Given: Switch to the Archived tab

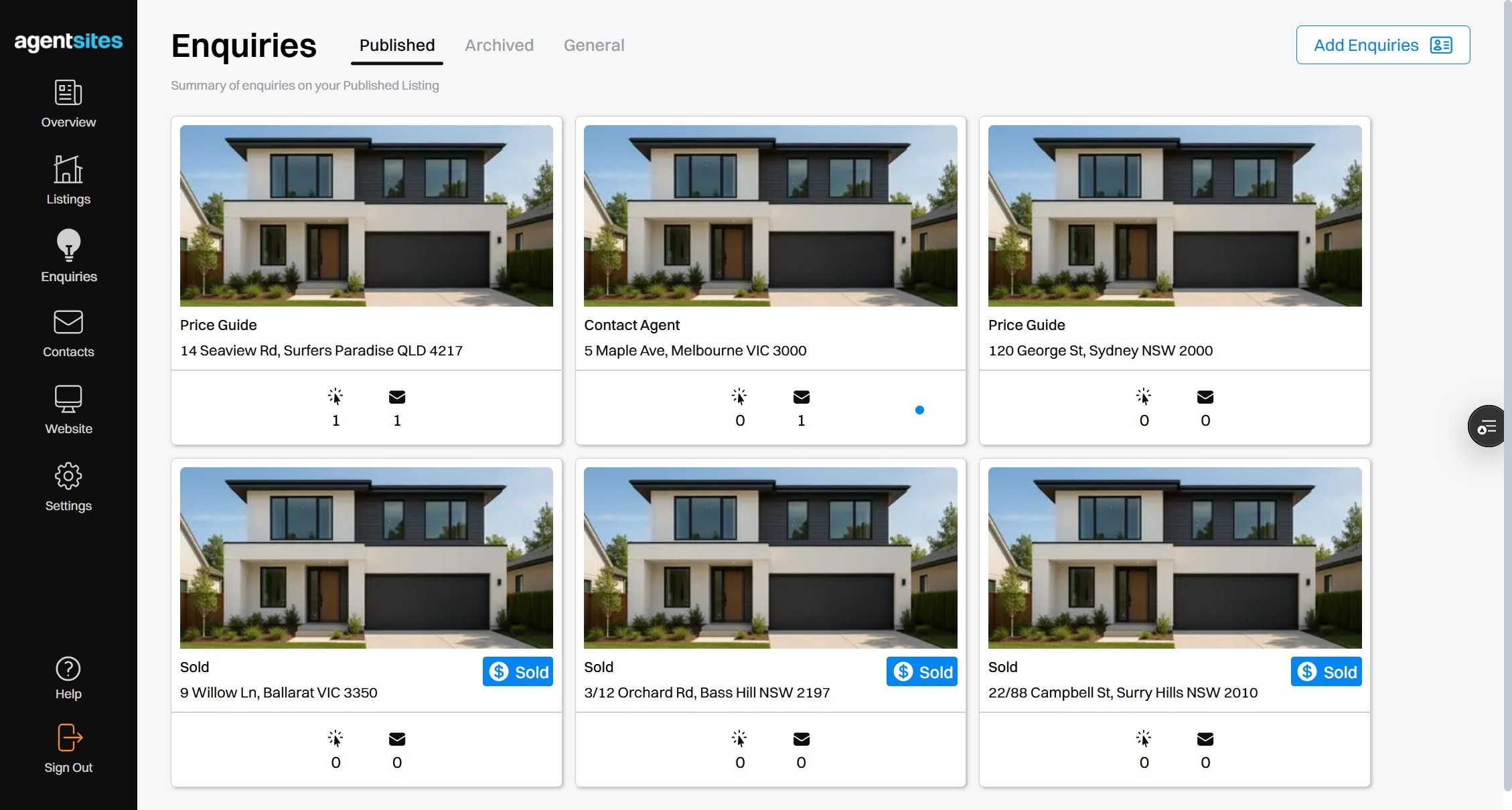Looking at the screenshot, I should click(x=499, y=46).
